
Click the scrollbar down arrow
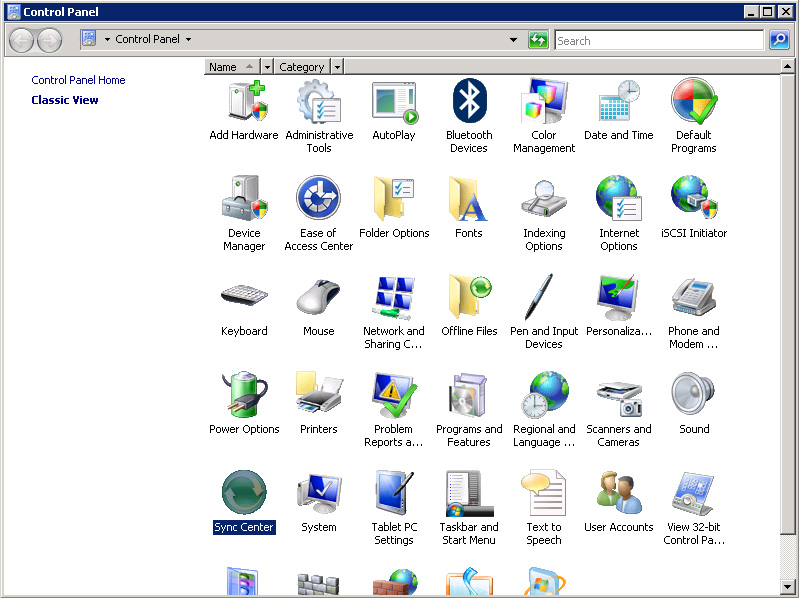coord(787,587)
